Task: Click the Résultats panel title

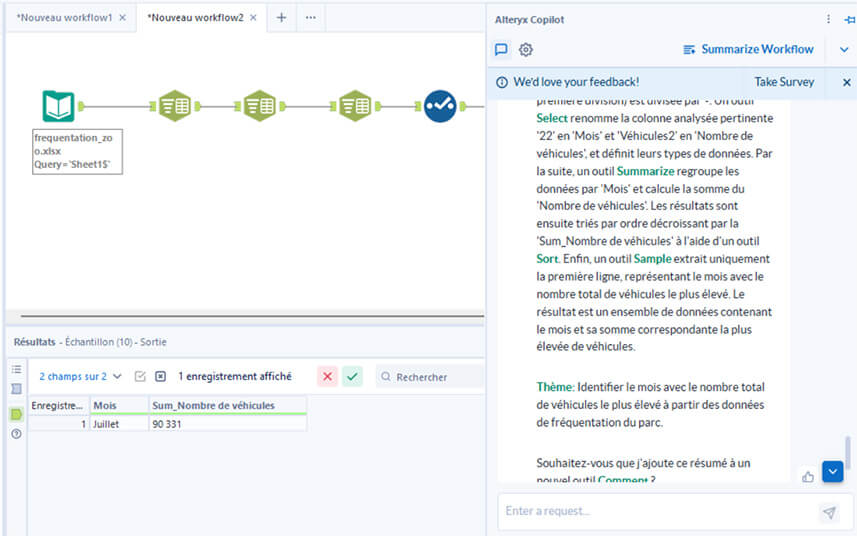Action: [34, 342]
